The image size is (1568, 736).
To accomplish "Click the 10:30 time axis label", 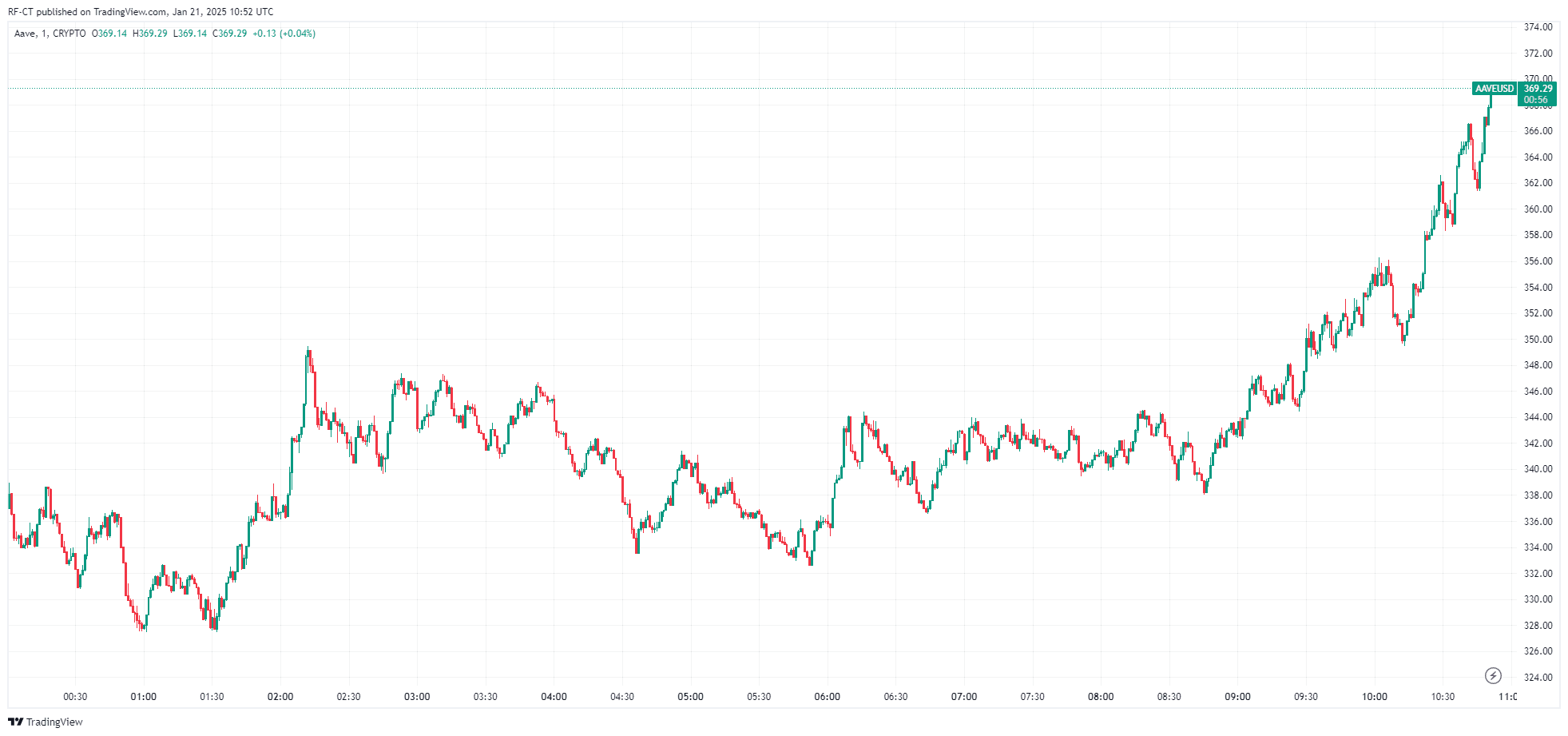I will pos(1443,697).
